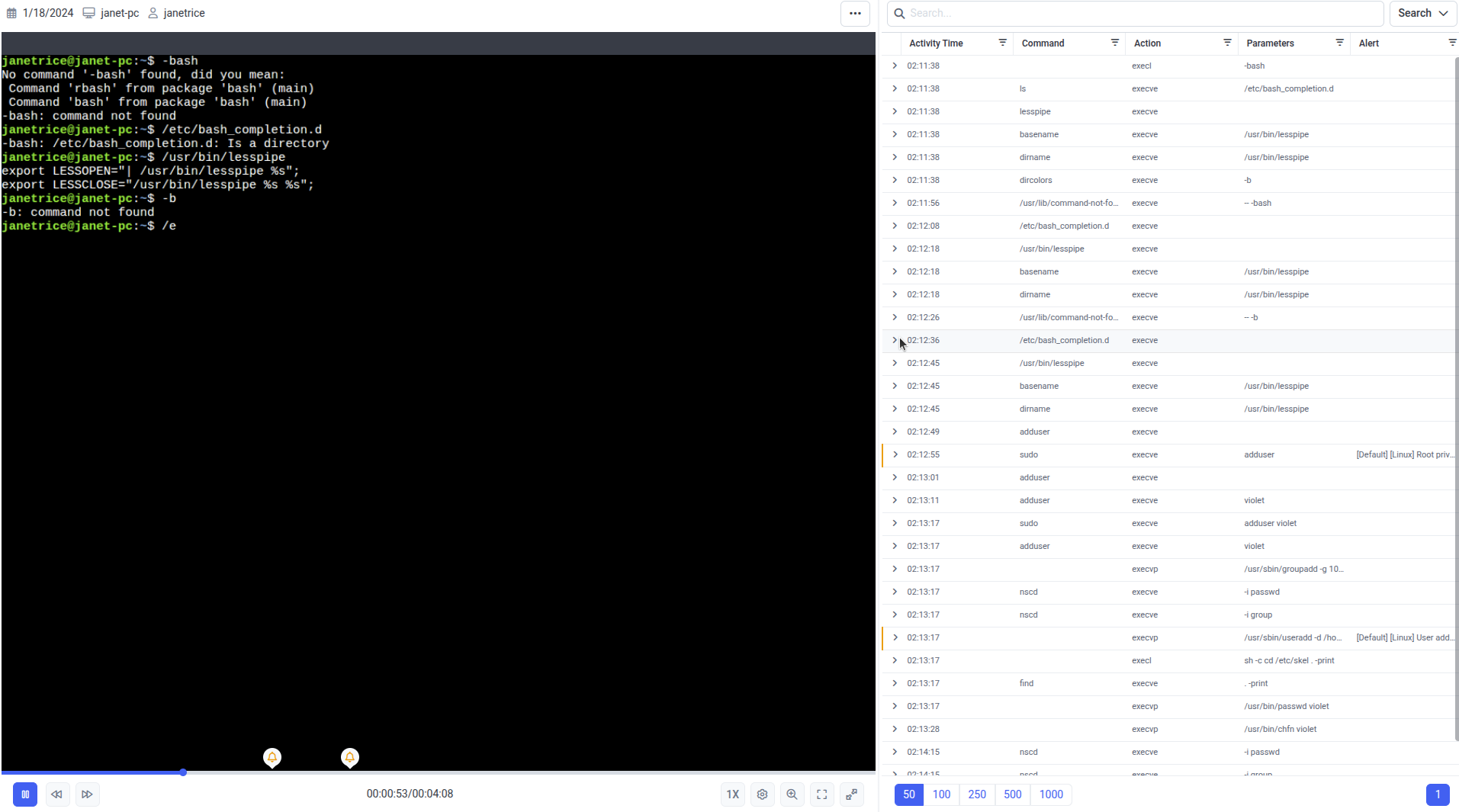Click the playback time 00:00:53/00:04:08
Viewport: 1459px width, 812px height.
[x=410, y=794]
